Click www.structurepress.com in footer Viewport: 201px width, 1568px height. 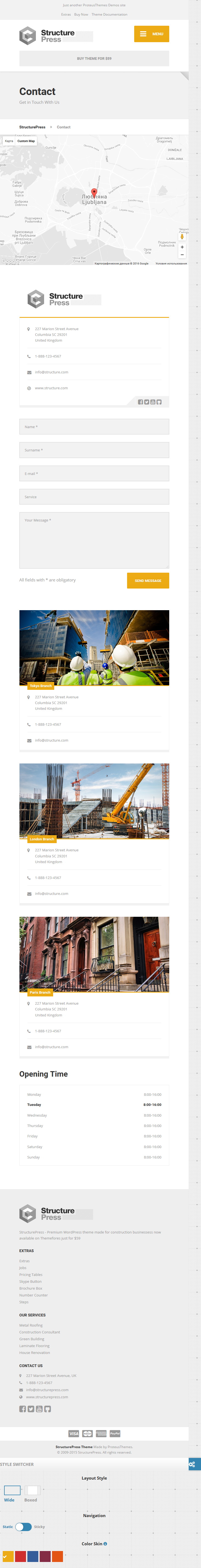(47, 1397)
